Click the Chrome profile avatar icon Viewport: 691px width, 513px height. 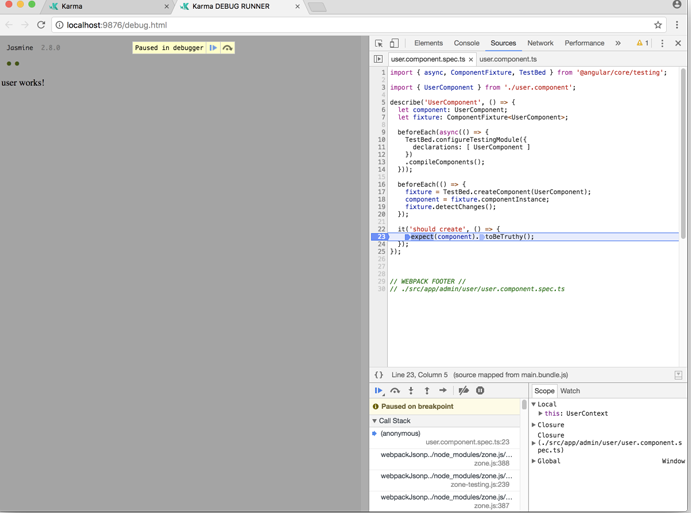pos(677,5)
